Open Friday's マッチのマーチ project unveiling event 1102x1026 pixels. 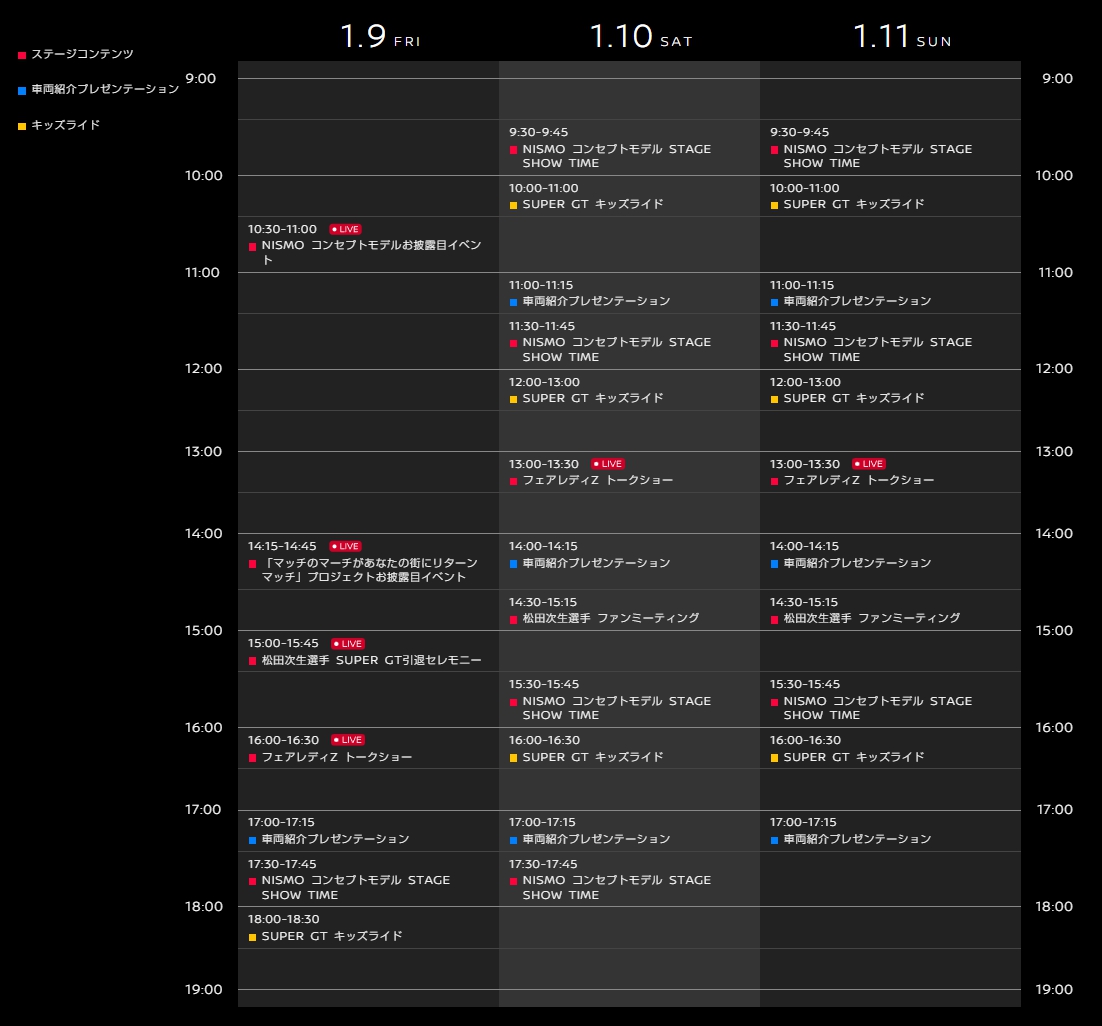(x=369, y=570)
